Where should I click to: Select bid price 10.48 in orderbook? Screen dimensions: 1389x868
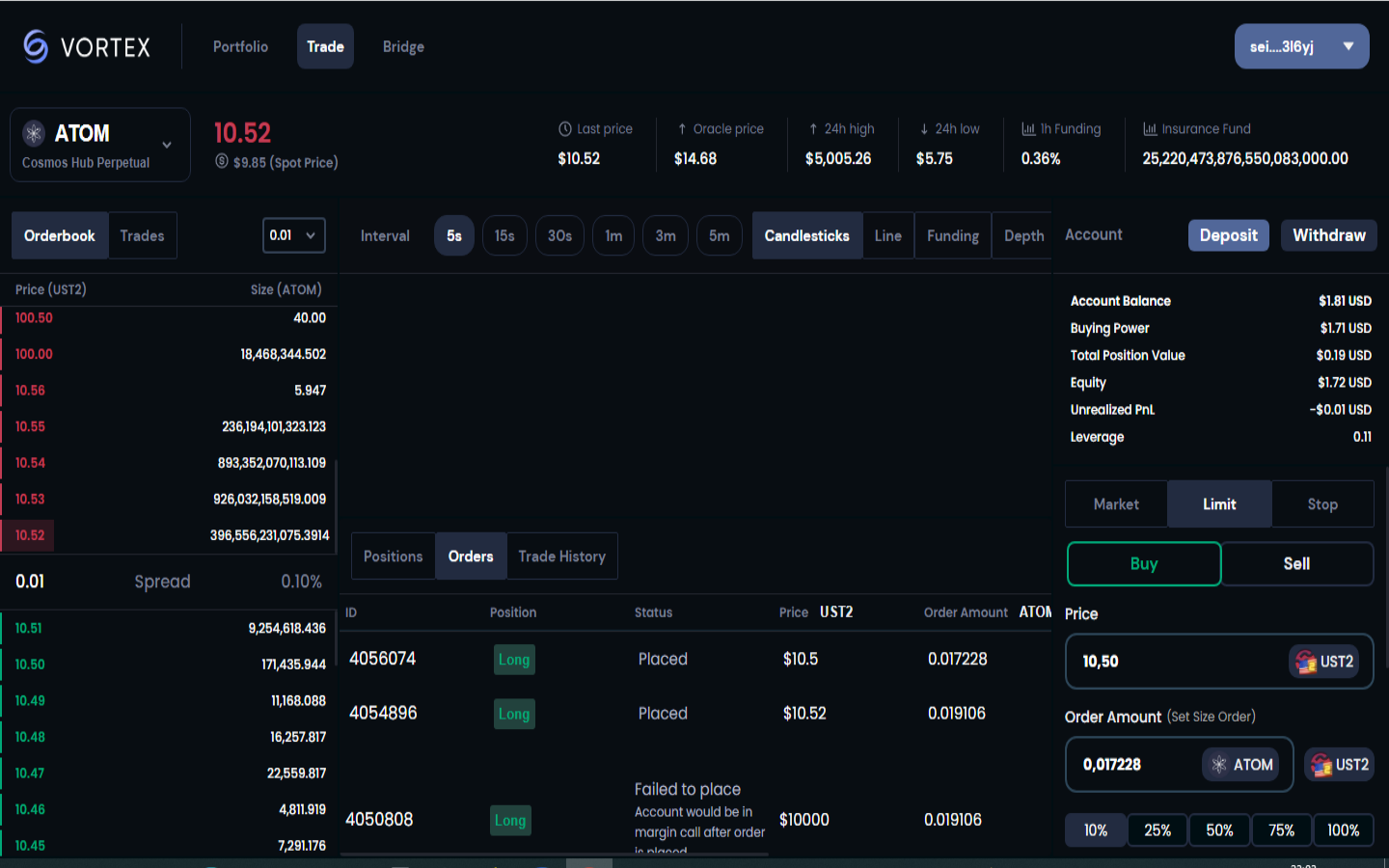[30, 737]
